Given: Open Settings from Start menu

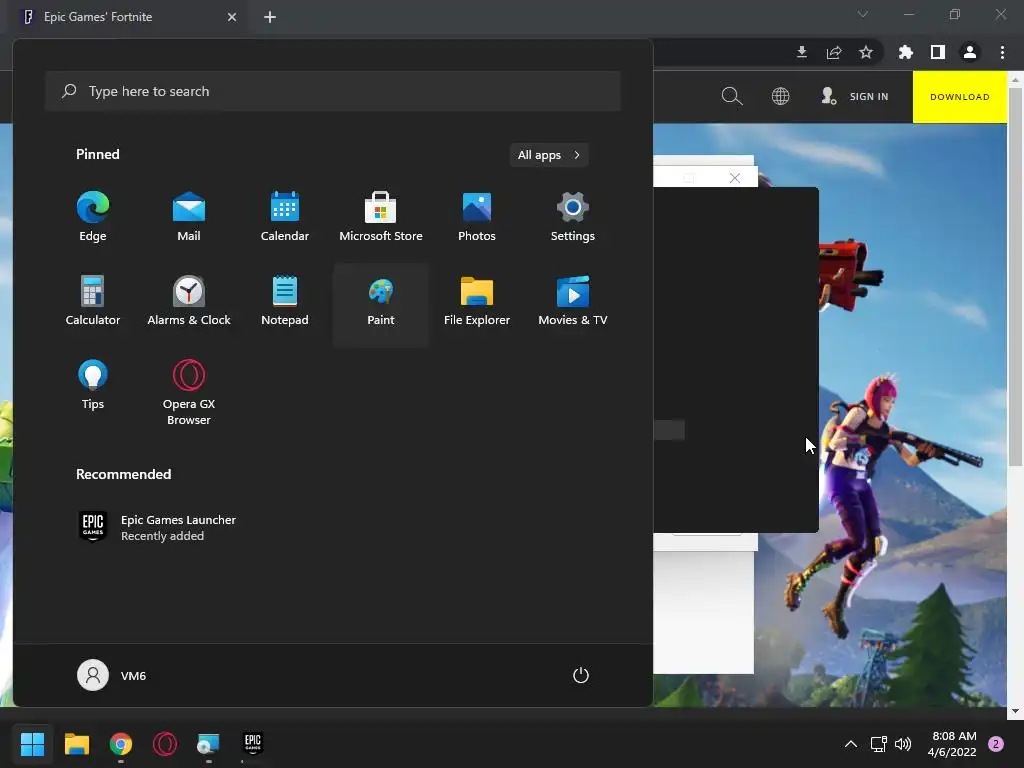Looking at the screenshot, I should point(573,217).
